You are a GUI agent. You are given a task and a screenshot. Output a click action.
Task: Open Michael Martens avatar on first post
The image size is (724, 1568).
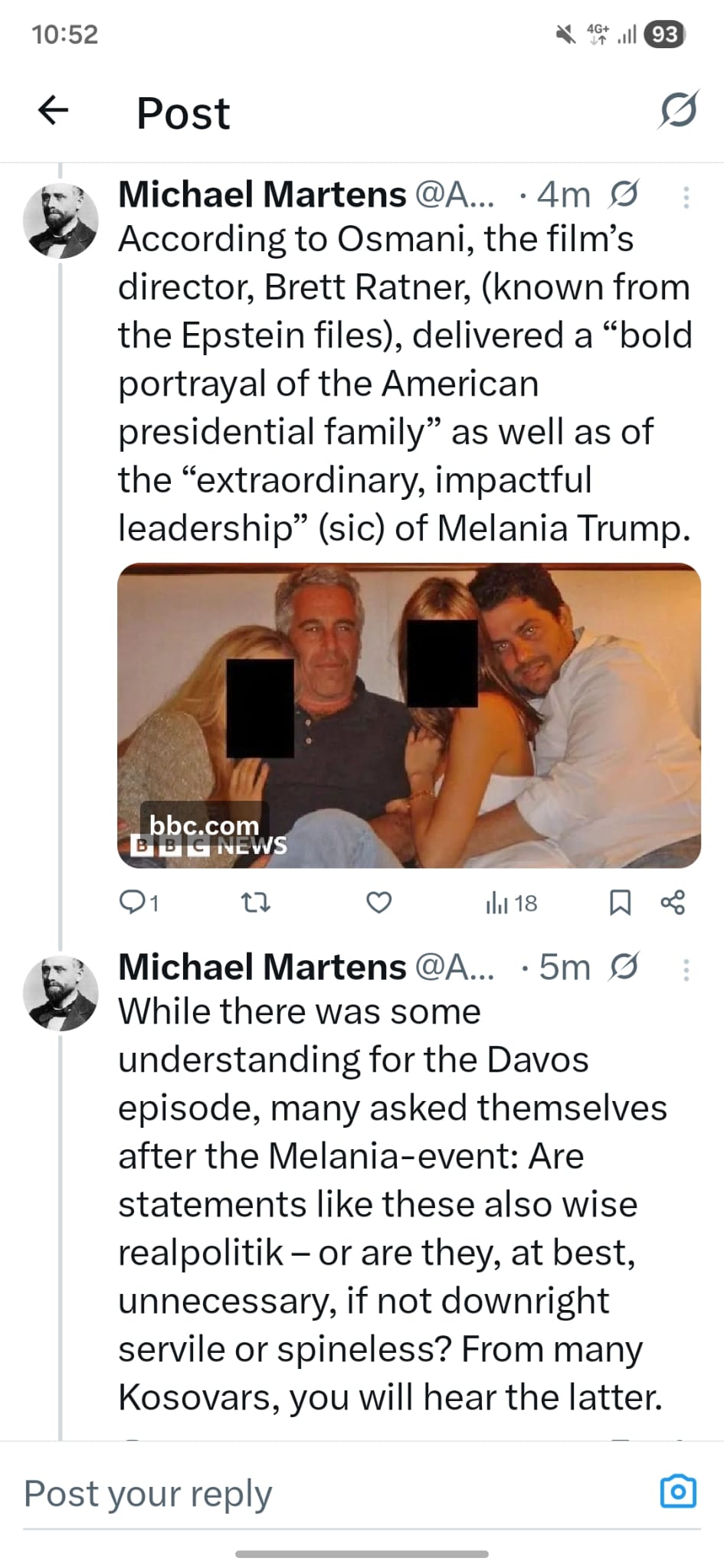click(61, 220)
